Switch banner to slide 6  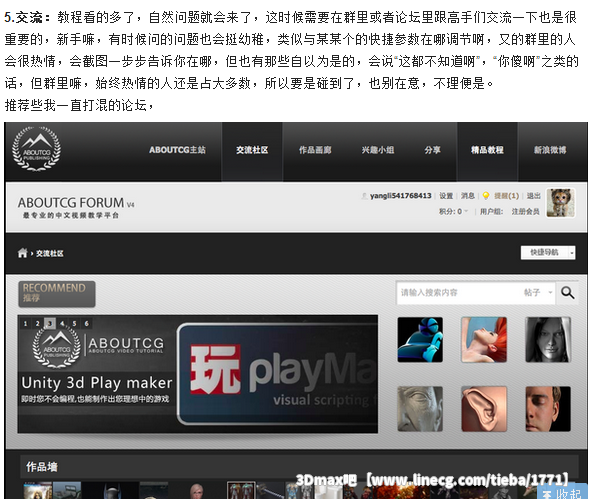click(86, 323)
